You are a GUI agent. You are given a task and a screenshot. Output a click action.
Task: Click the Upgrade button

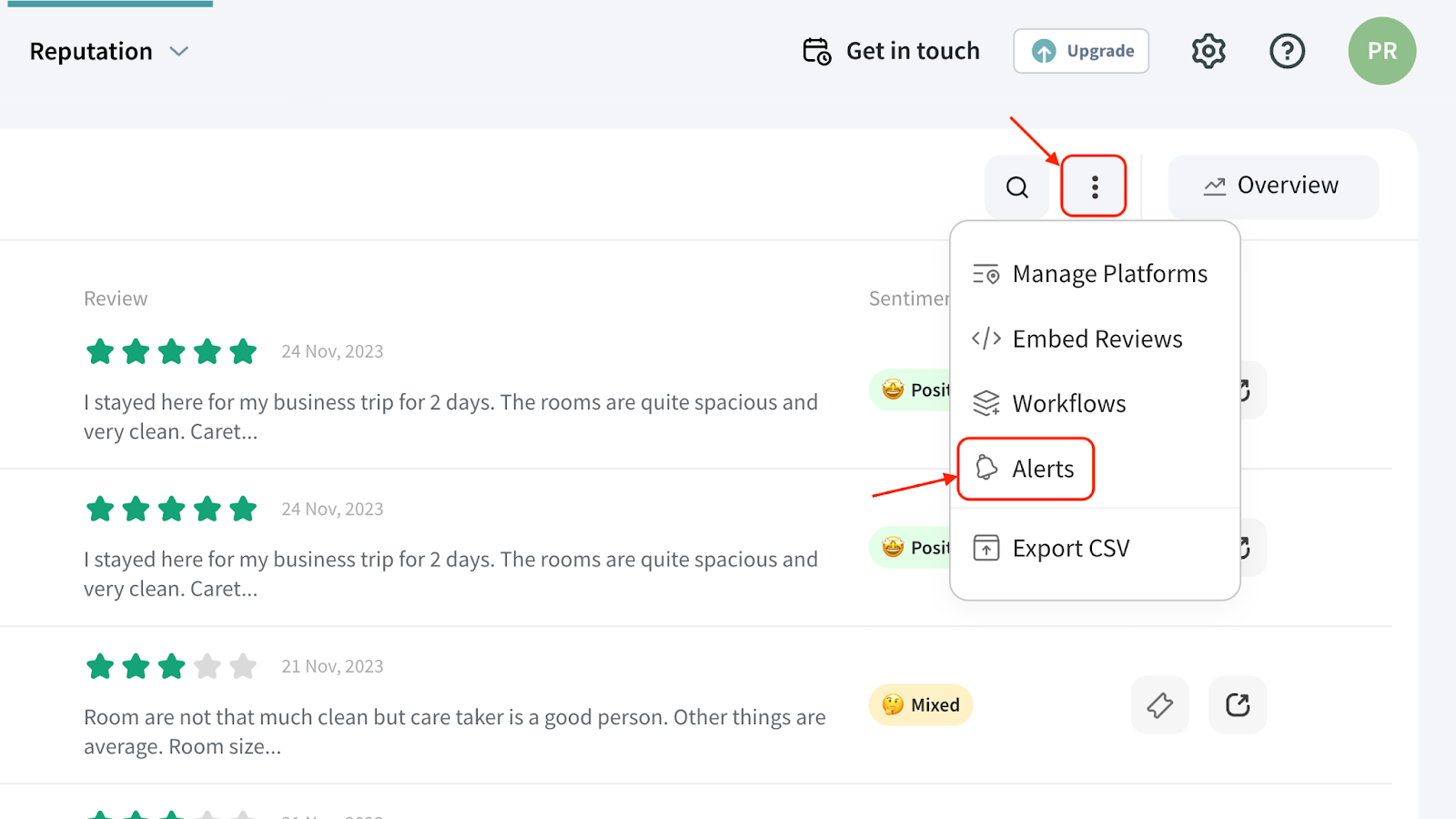[x=1081, y=51]
